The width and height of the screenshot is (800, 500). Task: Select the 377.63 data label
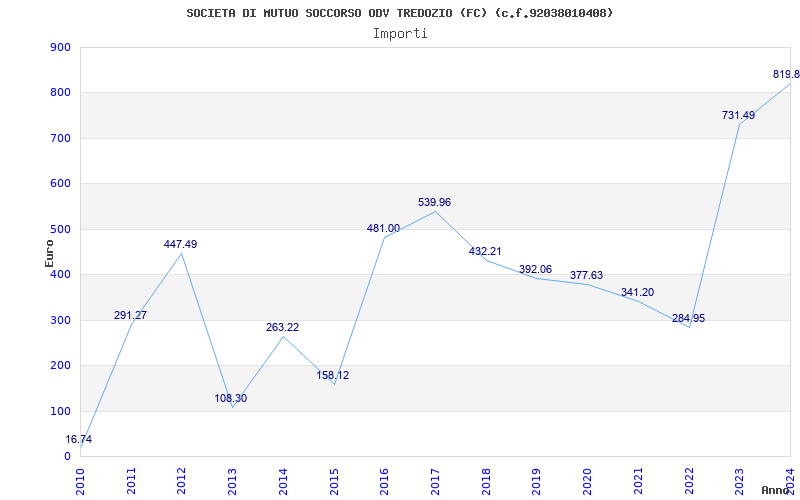coord(586,276)
